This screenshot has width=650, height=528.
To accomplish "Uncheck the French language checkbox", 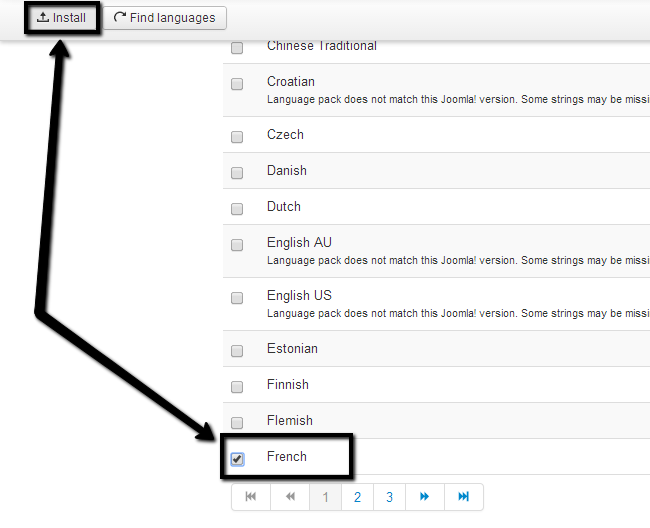I will pyautogui.click(x=237, y=459).
